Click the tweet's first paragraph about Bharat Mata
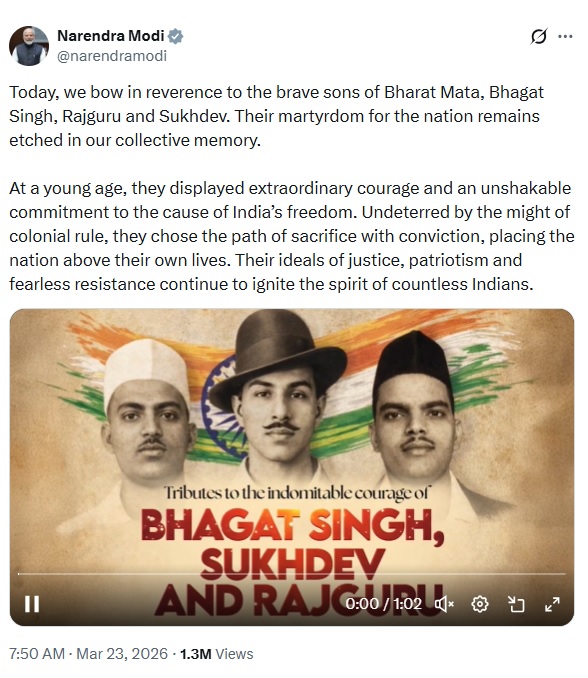This screenshot has width=588, height=678. click(x=277, y=116)
